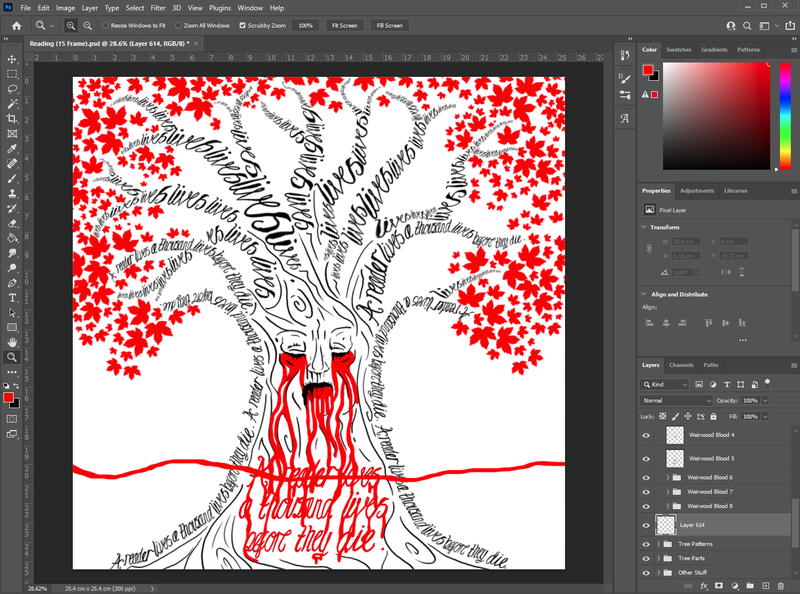This screenshot has width=800, height=594.
Task: Open the Filter menu
Action: coord(159,7)
